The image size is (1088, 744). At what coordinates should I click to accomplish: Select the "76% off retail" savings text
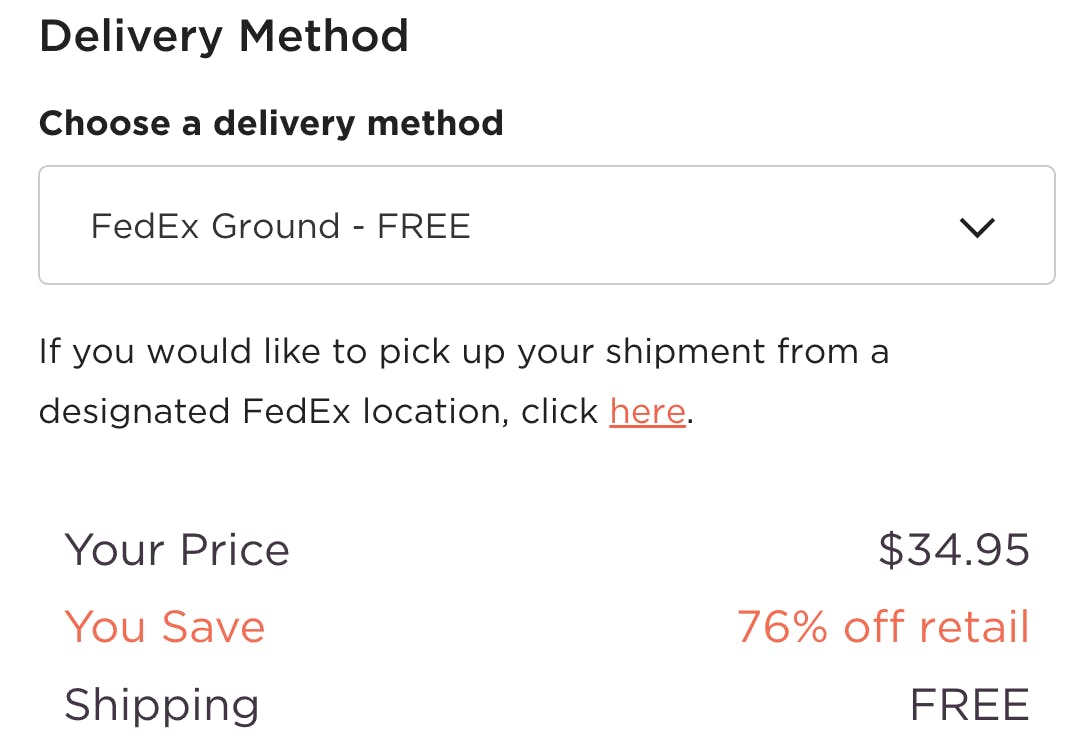882,627
